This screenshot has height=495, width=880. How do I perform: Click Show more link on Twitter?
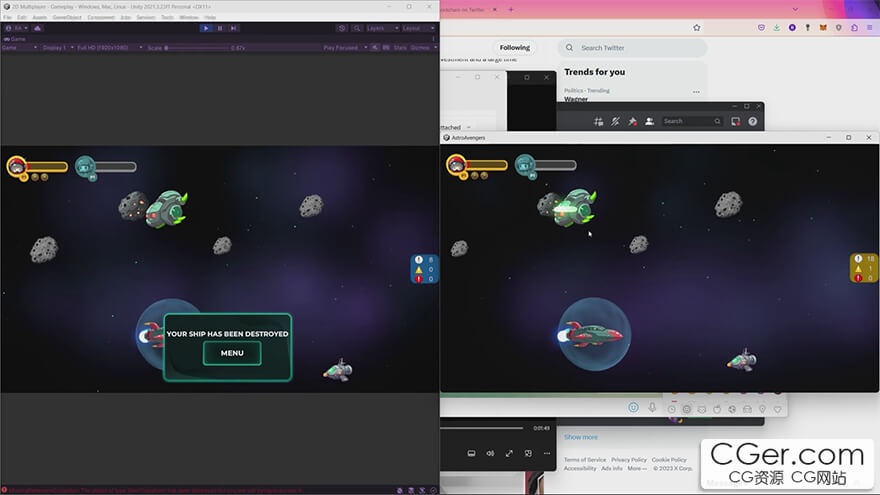coord(581,437)
